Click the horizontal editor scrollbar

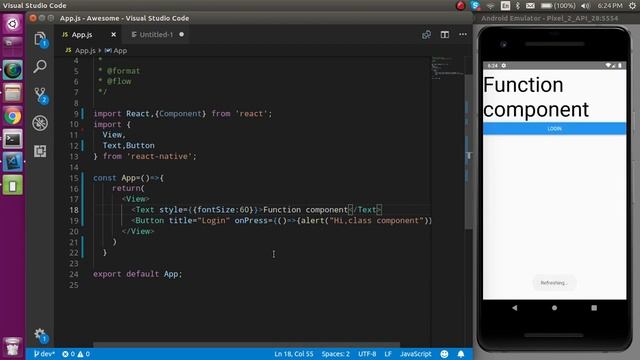coord(247,345)
